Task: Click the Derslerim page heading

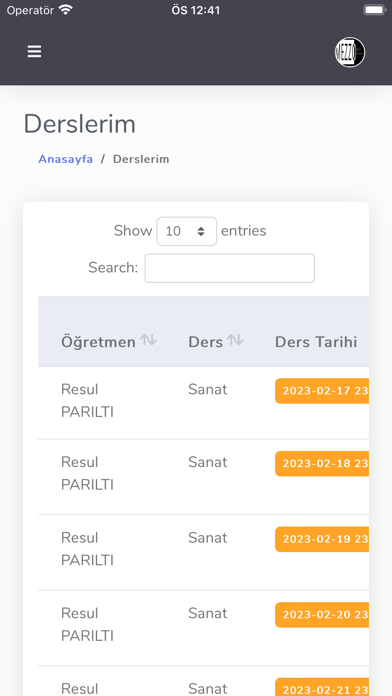Action: (79, 123)
